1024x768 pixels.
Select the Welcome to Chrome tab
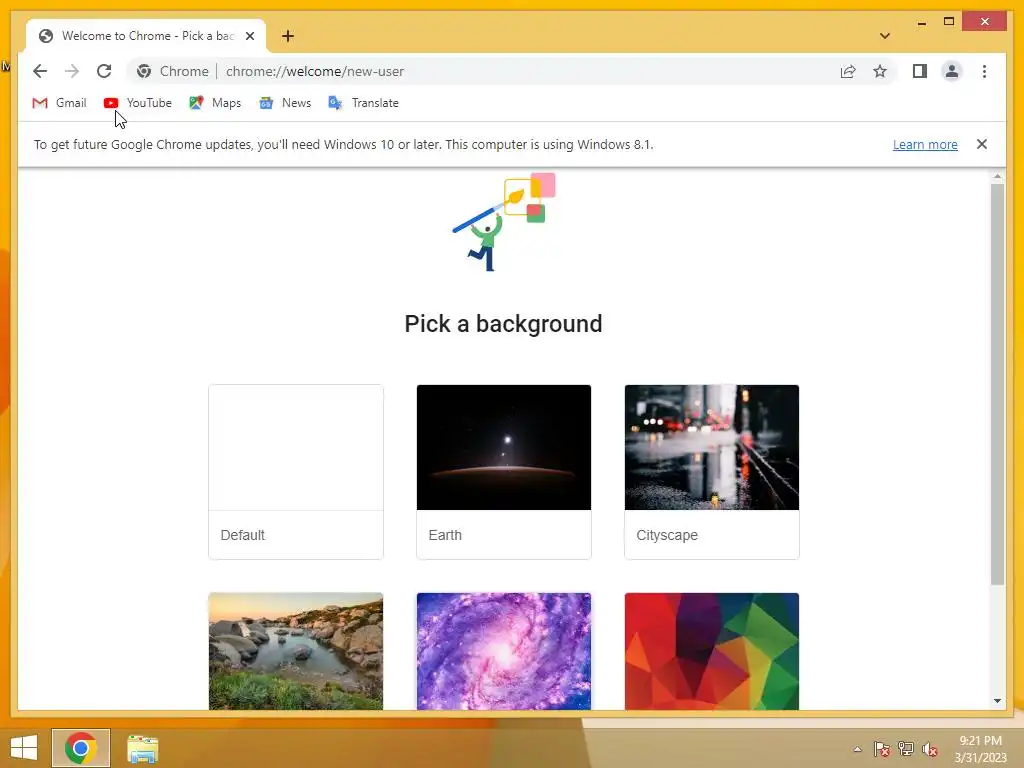[x=146, y=36]
